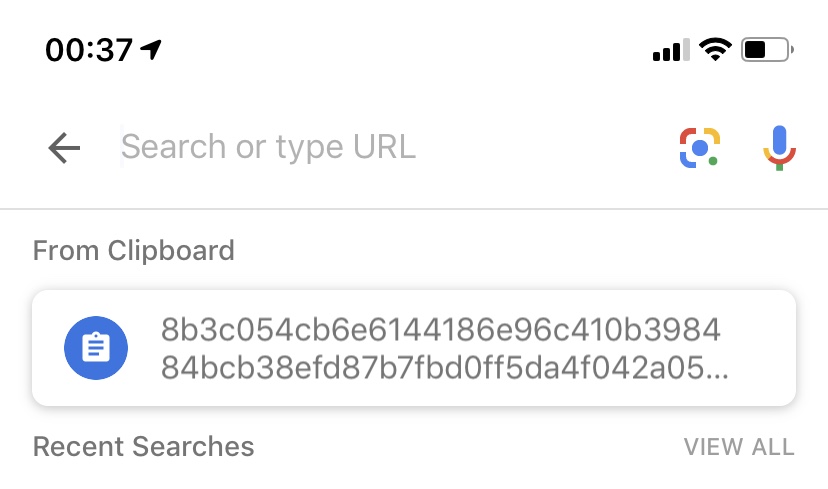Tap the 84bcb38efd87 second hash line
828x489 pixels.
click(430, 368)
